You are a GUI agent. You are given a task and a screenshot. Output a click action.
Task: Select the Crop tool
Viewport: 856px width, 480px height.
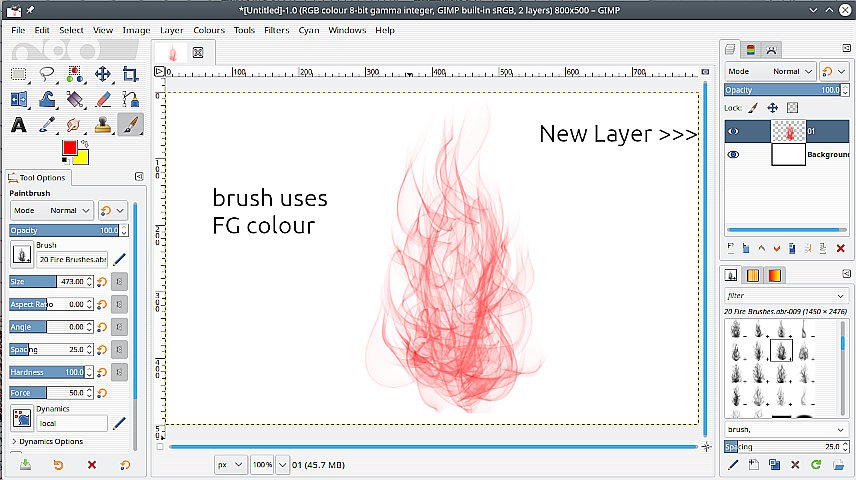click(x=130, y=74)
